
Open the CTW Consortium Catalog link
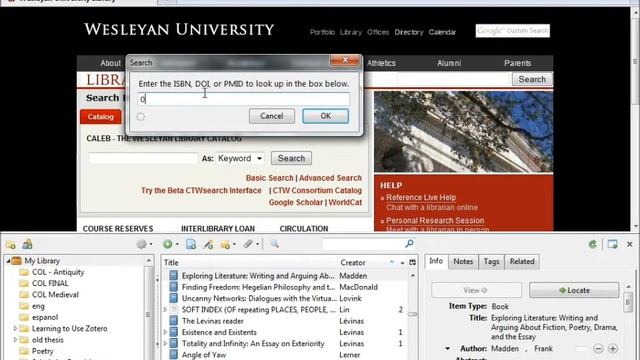[x=317, y=191]
